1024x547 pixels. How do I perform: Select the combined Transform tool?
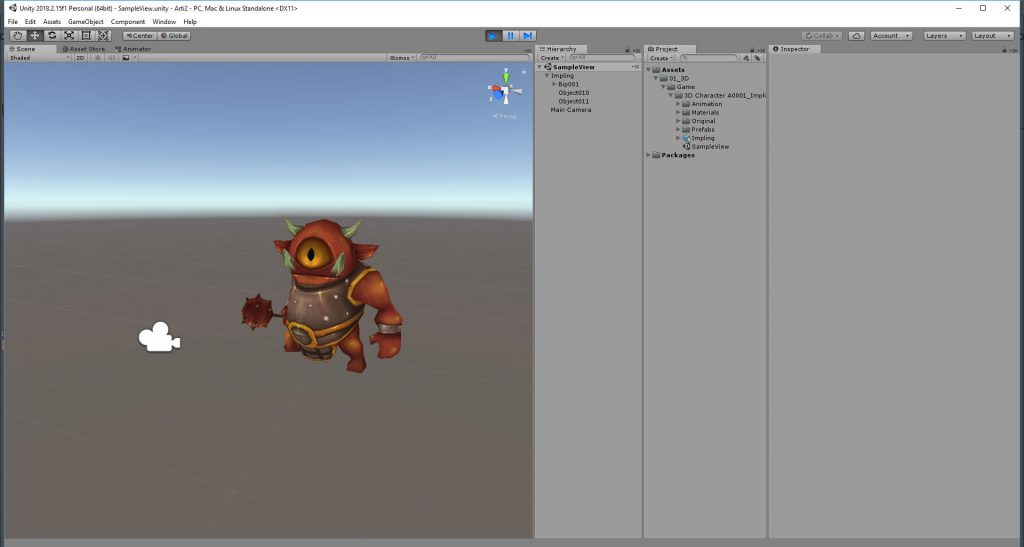coord(103,36)
